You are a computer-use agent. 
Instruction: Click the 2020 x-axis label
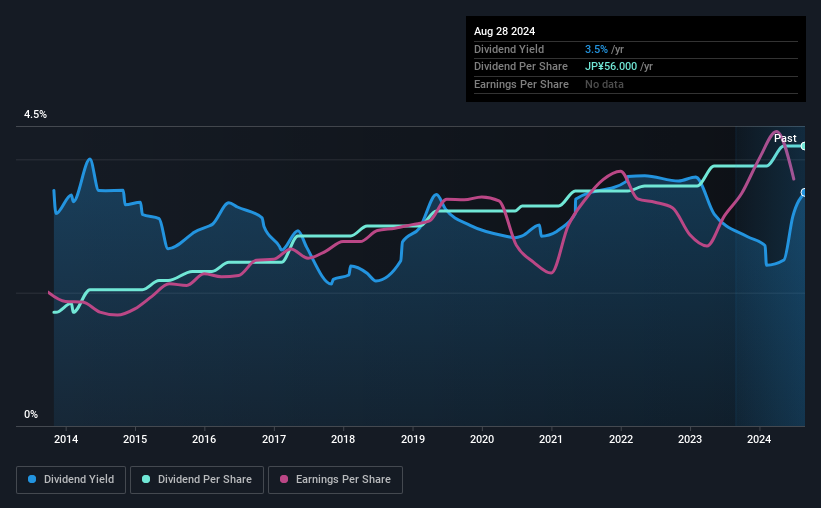(482, 439)
